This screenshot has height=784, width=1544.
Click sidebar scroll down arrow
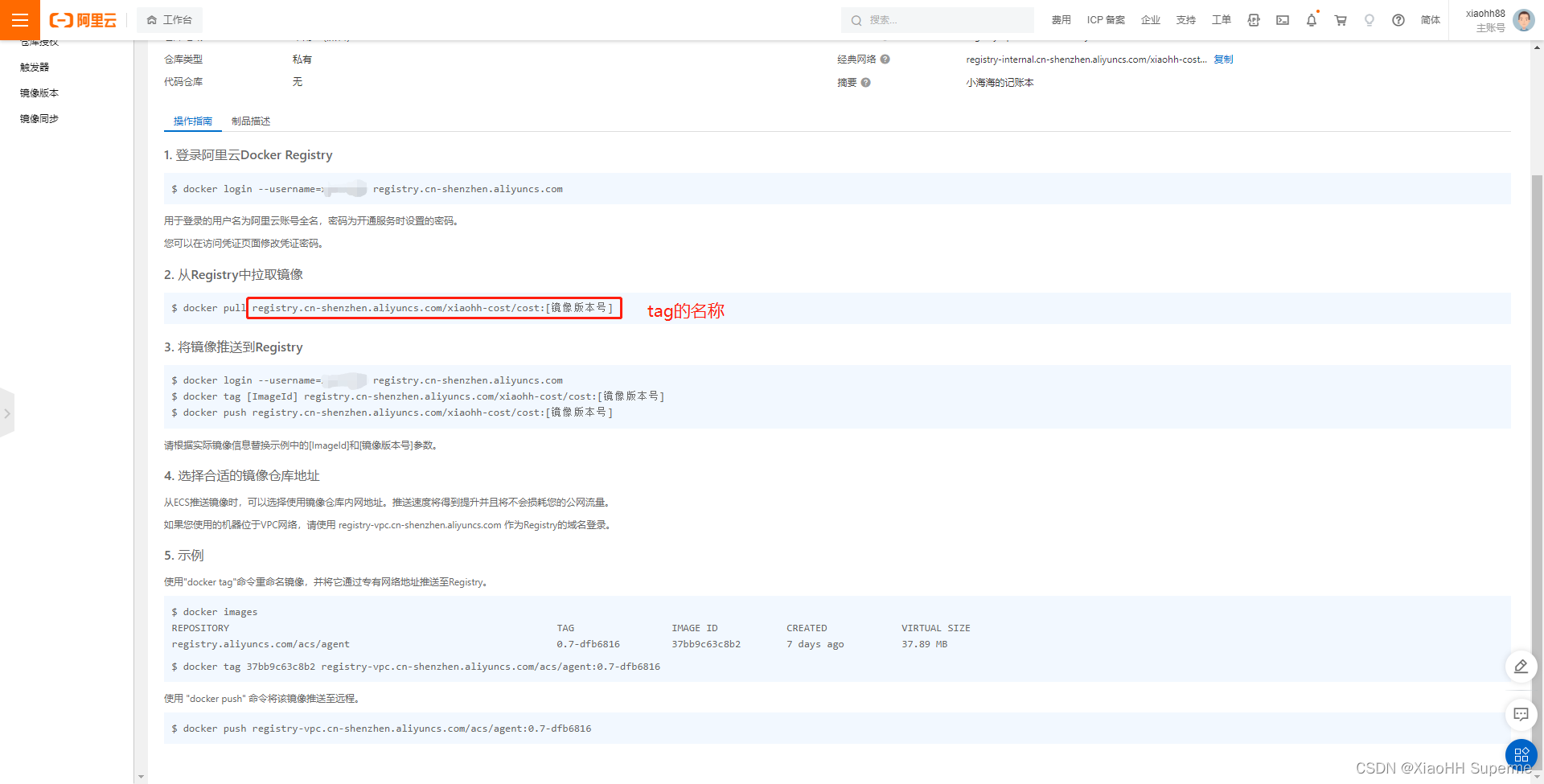click(x=142, y=777)
